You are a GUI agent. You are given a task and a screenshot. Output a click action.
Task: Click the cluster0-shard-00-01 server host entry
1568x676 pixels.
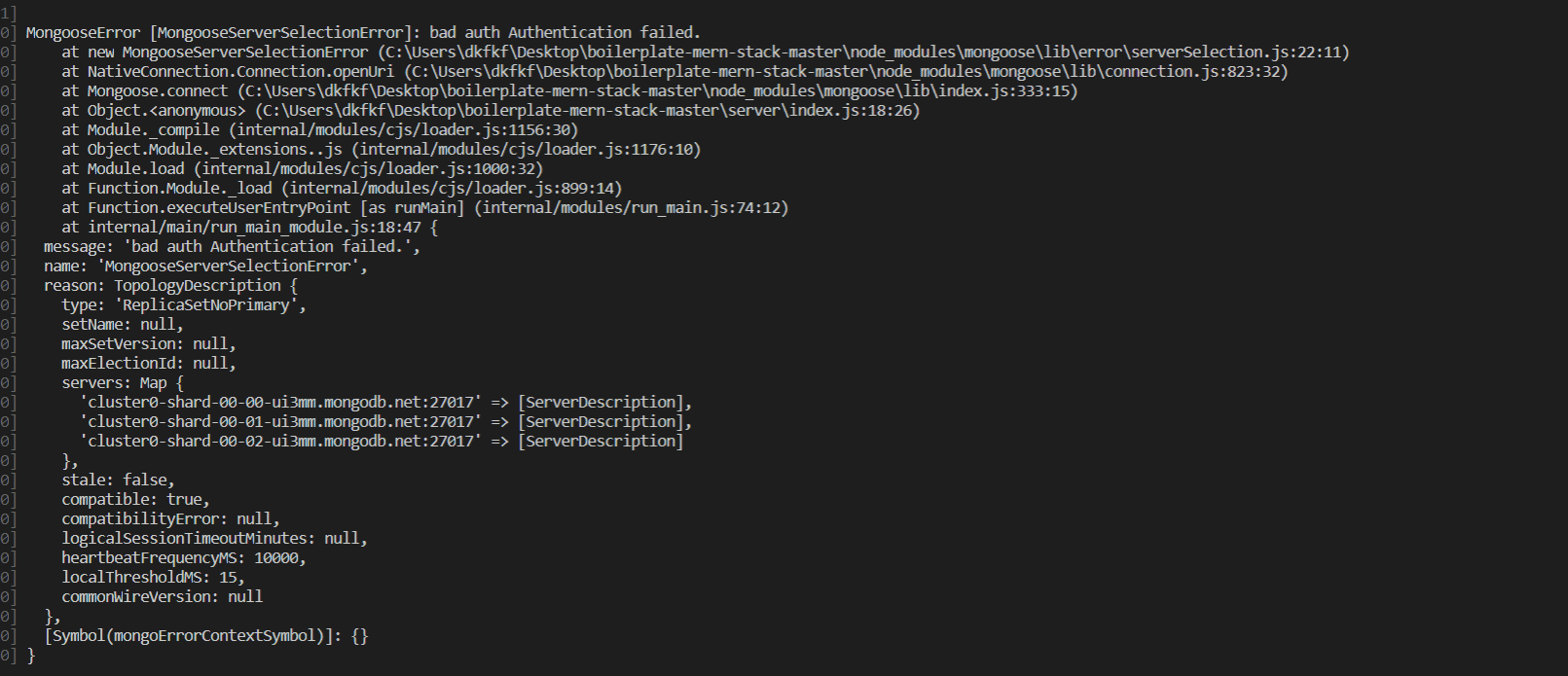coord(282,422)
